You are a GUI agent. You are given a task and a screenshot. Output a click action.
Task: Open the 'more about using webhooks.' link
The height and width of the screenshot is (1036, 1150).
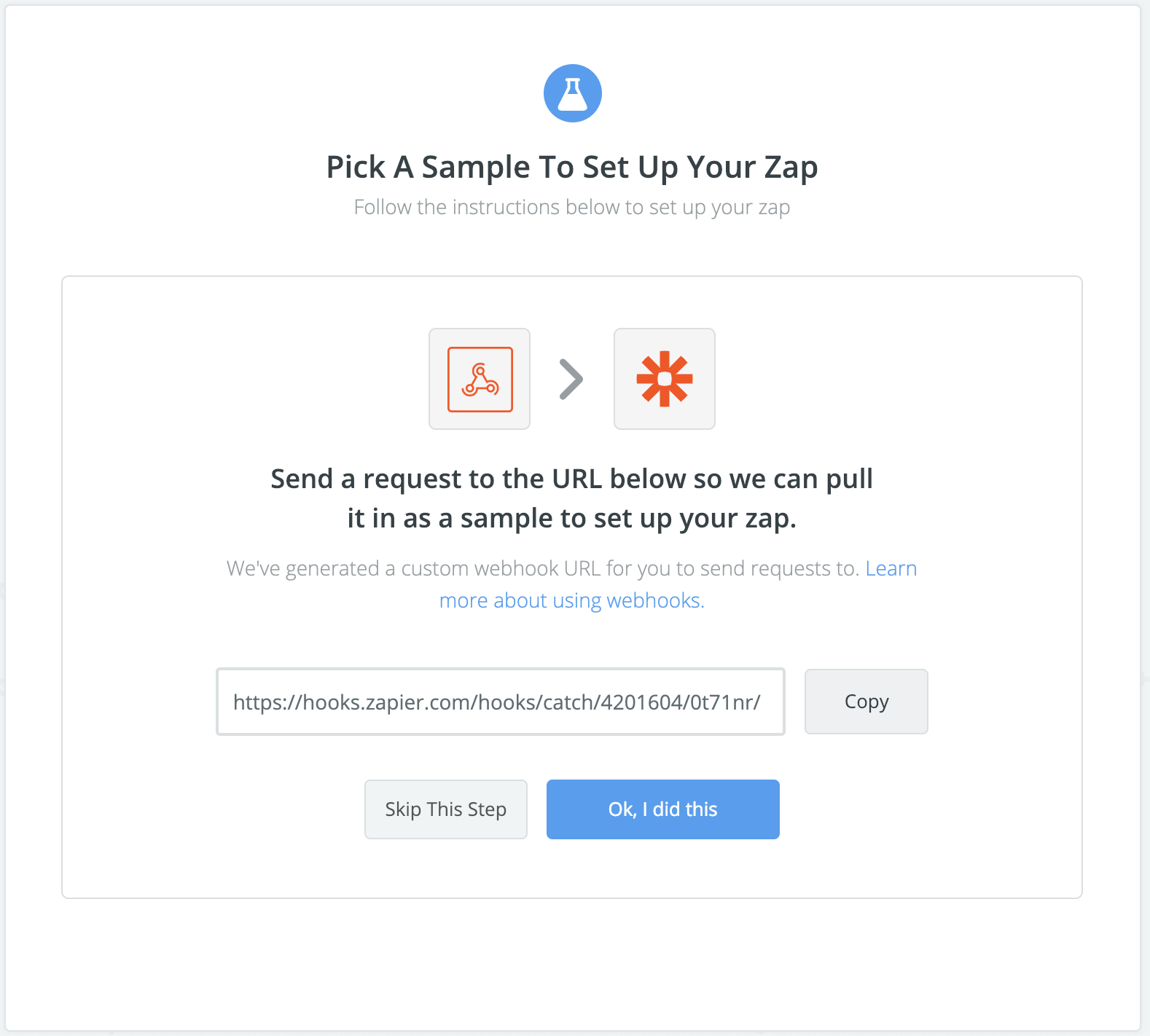click(x=571, y=600)
